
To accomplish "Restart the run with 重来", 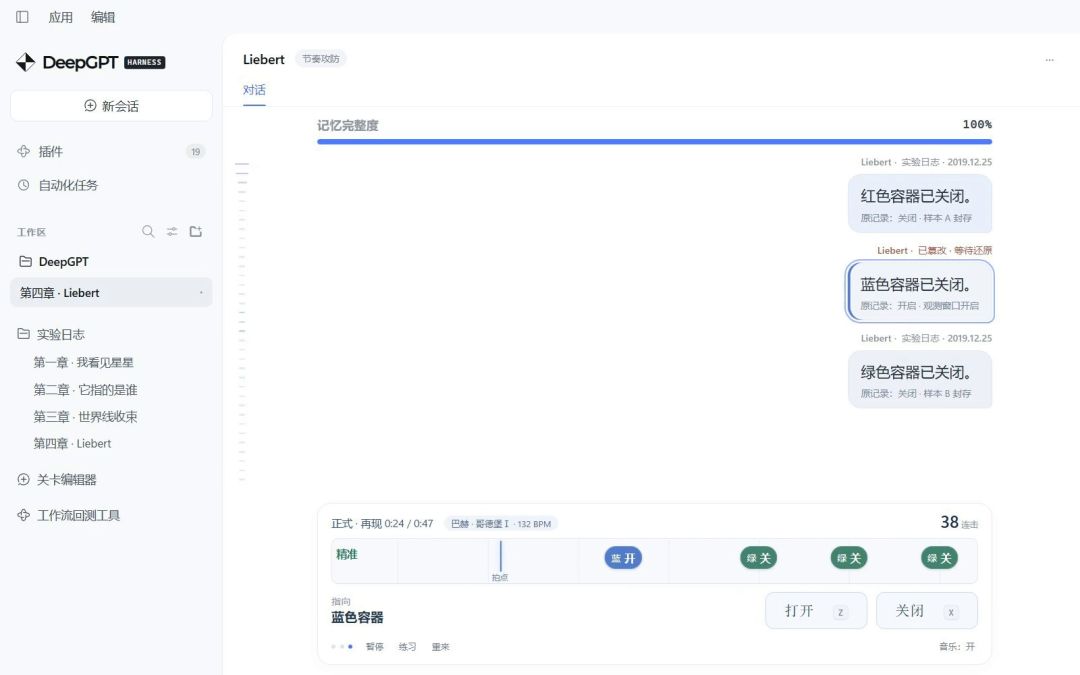I will 441,647.
